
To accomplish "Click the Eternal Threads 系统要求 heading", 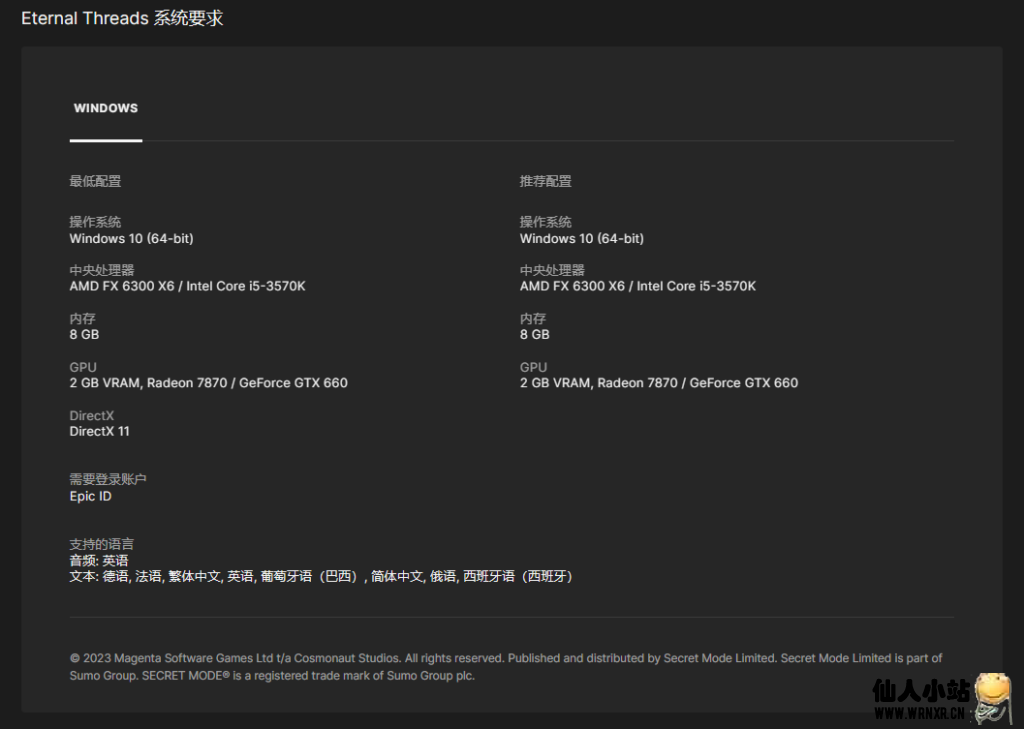I will 122,18.
